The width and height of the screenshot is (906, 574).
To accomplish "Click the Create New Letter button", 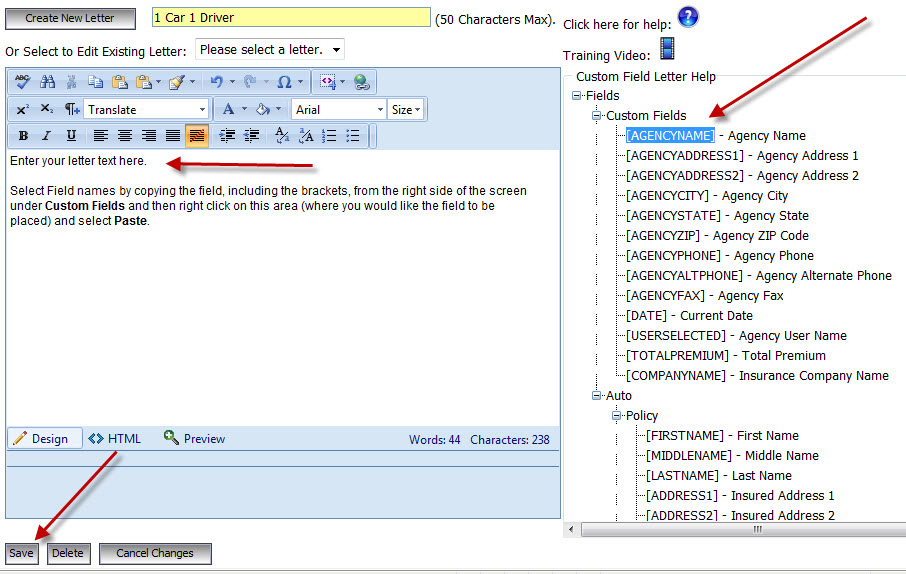I will [70, 17].
